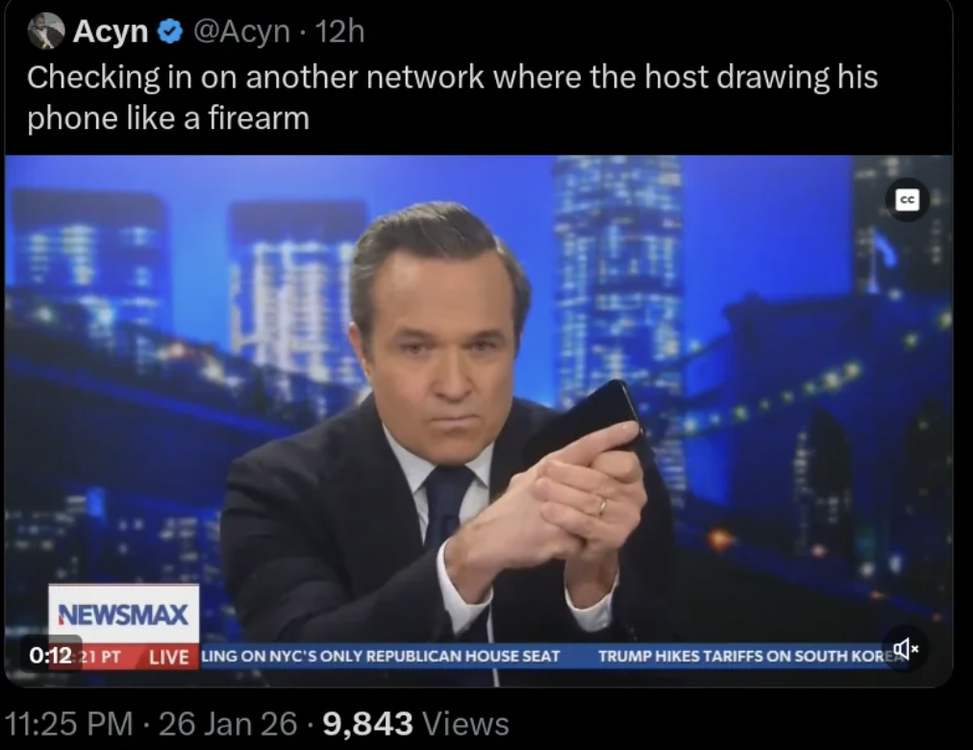Open the 9,843 Views count

pos(416,723)
